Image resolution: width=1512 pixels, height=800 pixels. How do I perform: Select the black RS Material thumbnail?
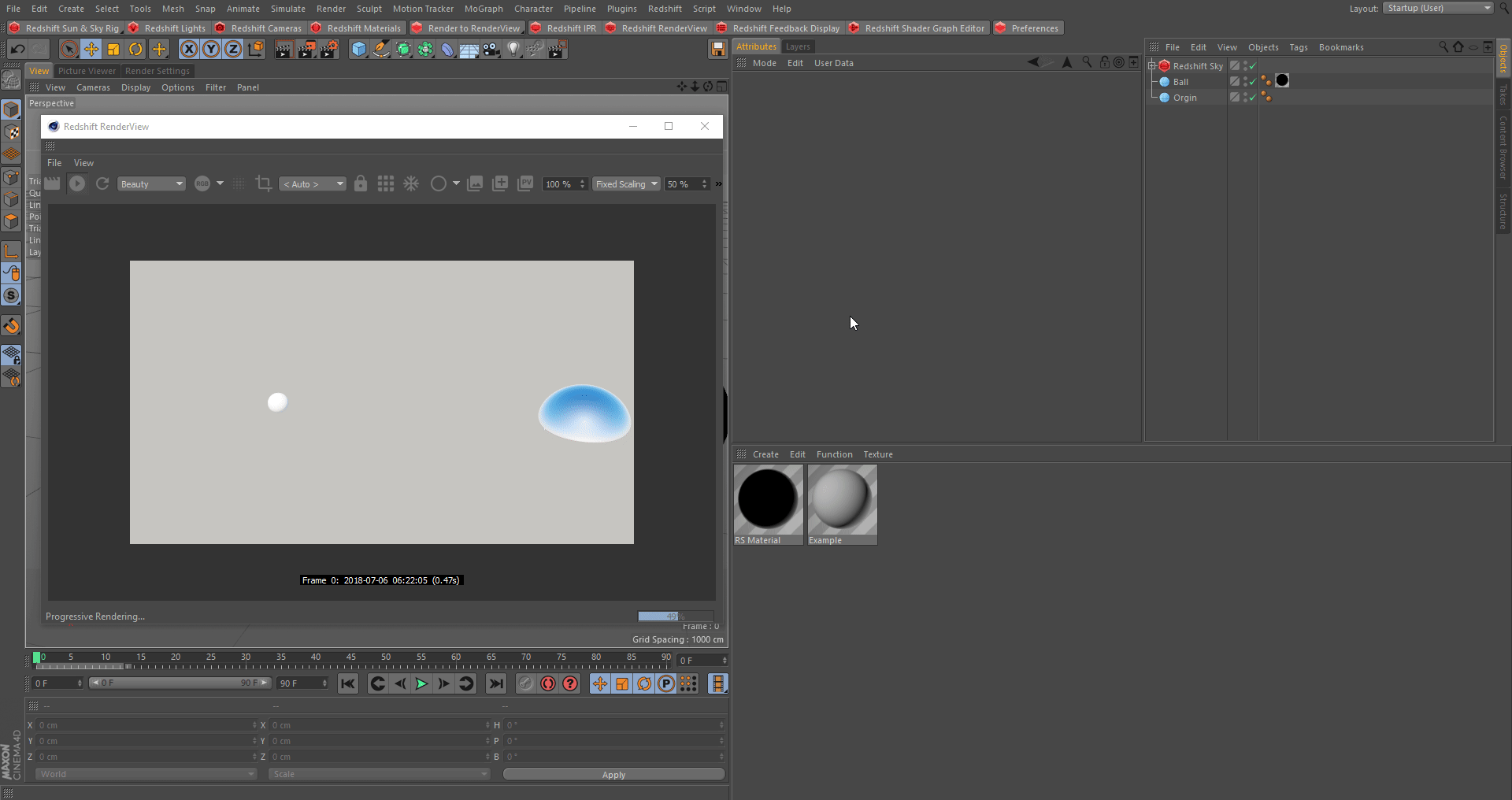click(x=767, y=499)
